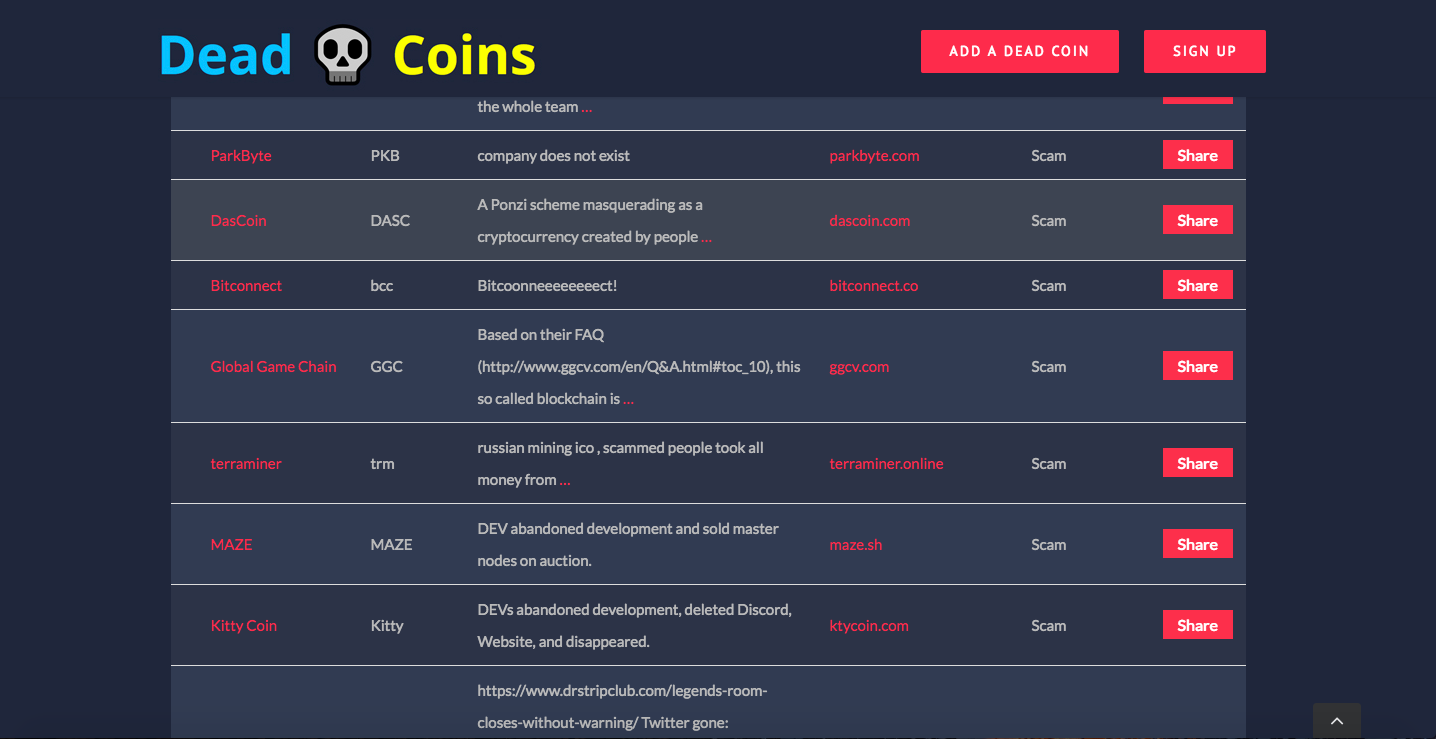Click the skull icon in the logo

point(342,54)
